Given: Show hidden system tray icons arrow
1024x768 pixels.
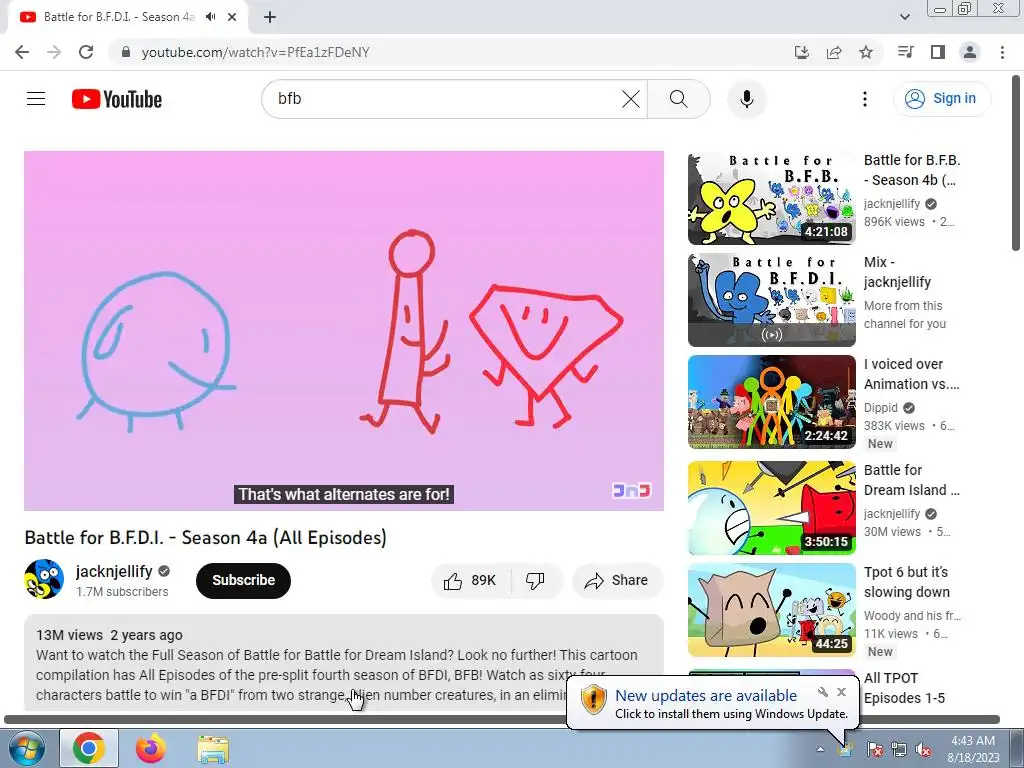Looking at the screenshot, I should click(x=820, y=749).
